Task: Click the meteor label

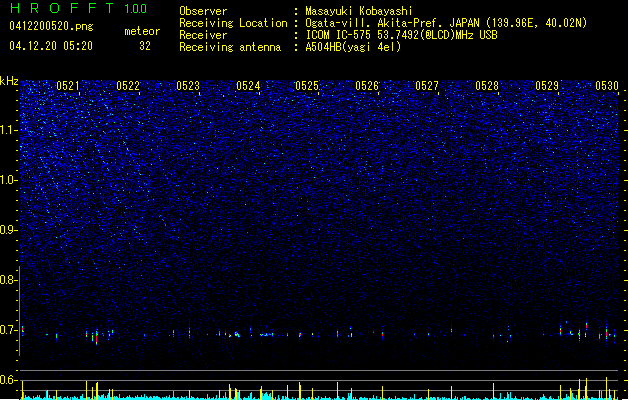Action: point(142,31)
